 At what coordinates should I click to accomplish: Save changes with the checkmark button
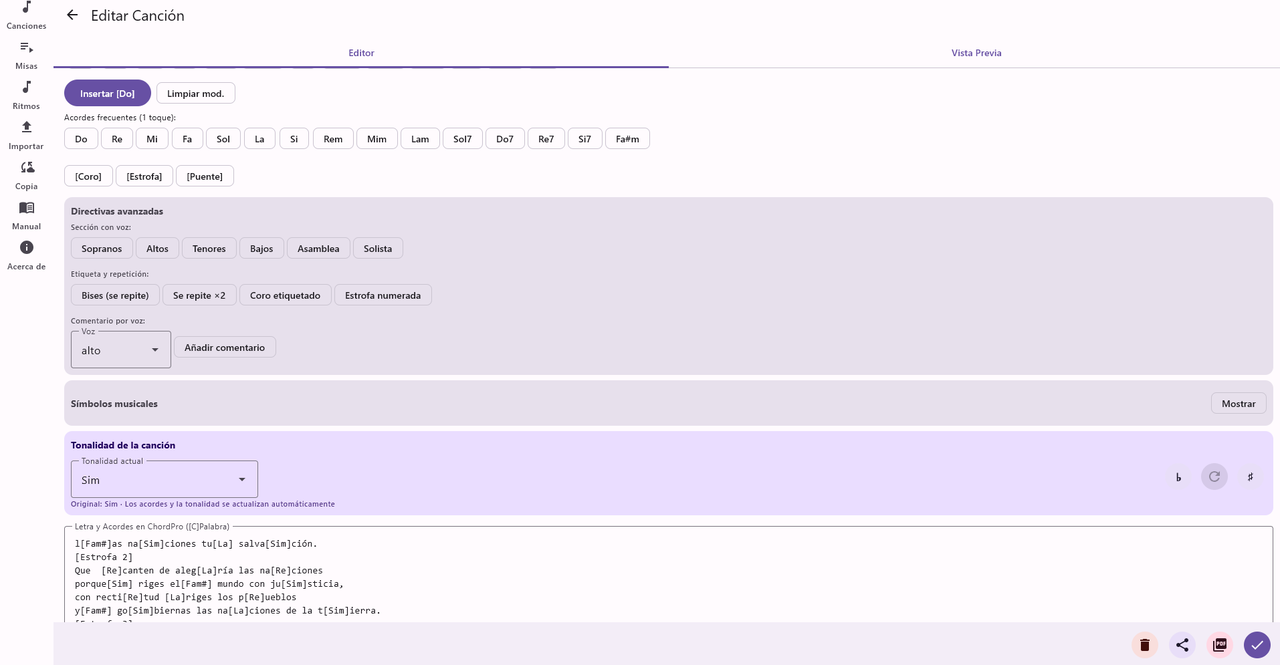point(1257,645)
